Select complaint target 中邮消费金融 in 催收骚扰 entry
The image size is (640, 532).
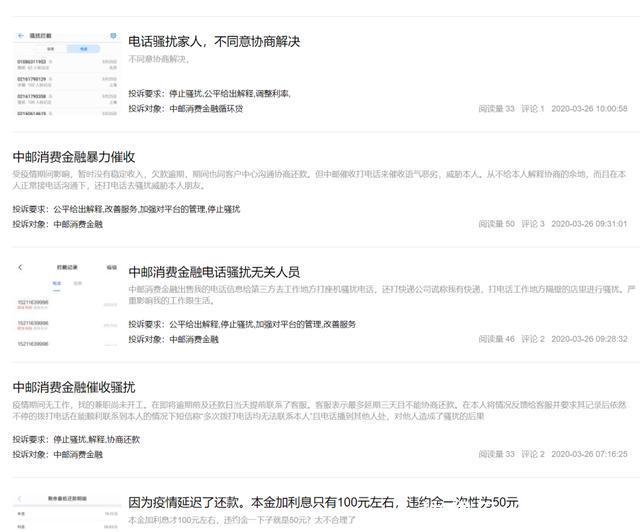(x=78, y=454)
